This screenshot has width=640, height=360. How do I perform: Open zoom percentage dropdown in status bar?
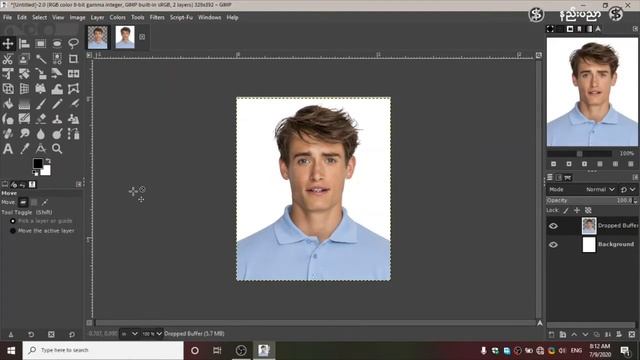pyautogui.click(x=152, y=334)
